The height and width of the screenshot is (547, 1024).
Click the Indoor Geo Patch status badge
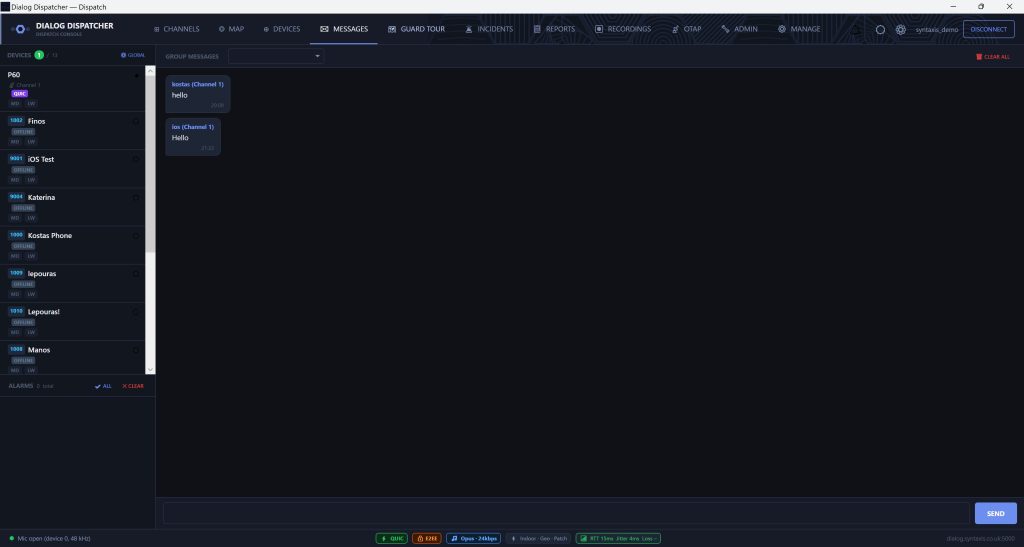coord(538,539)
